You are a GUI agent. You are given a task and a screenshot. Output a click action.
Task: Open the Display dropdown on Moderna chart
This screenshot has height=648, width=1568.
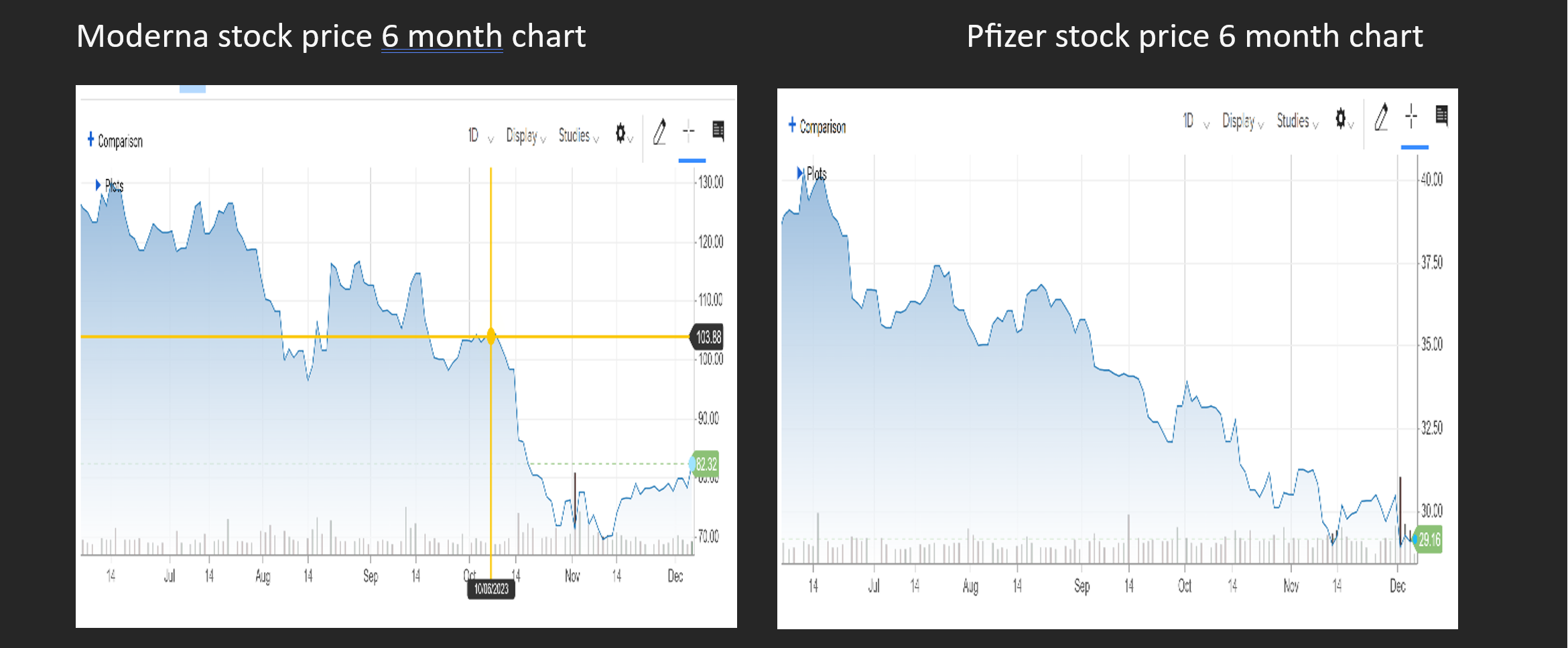click(x=525, y=136)
